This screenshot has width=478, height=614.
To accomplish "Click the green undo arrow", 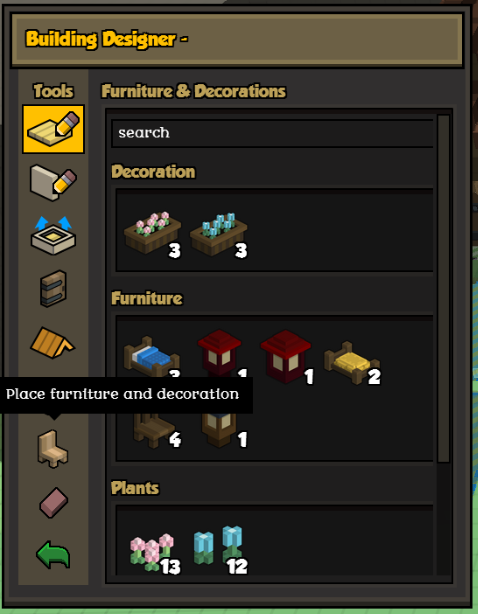I will pos(53,554).
